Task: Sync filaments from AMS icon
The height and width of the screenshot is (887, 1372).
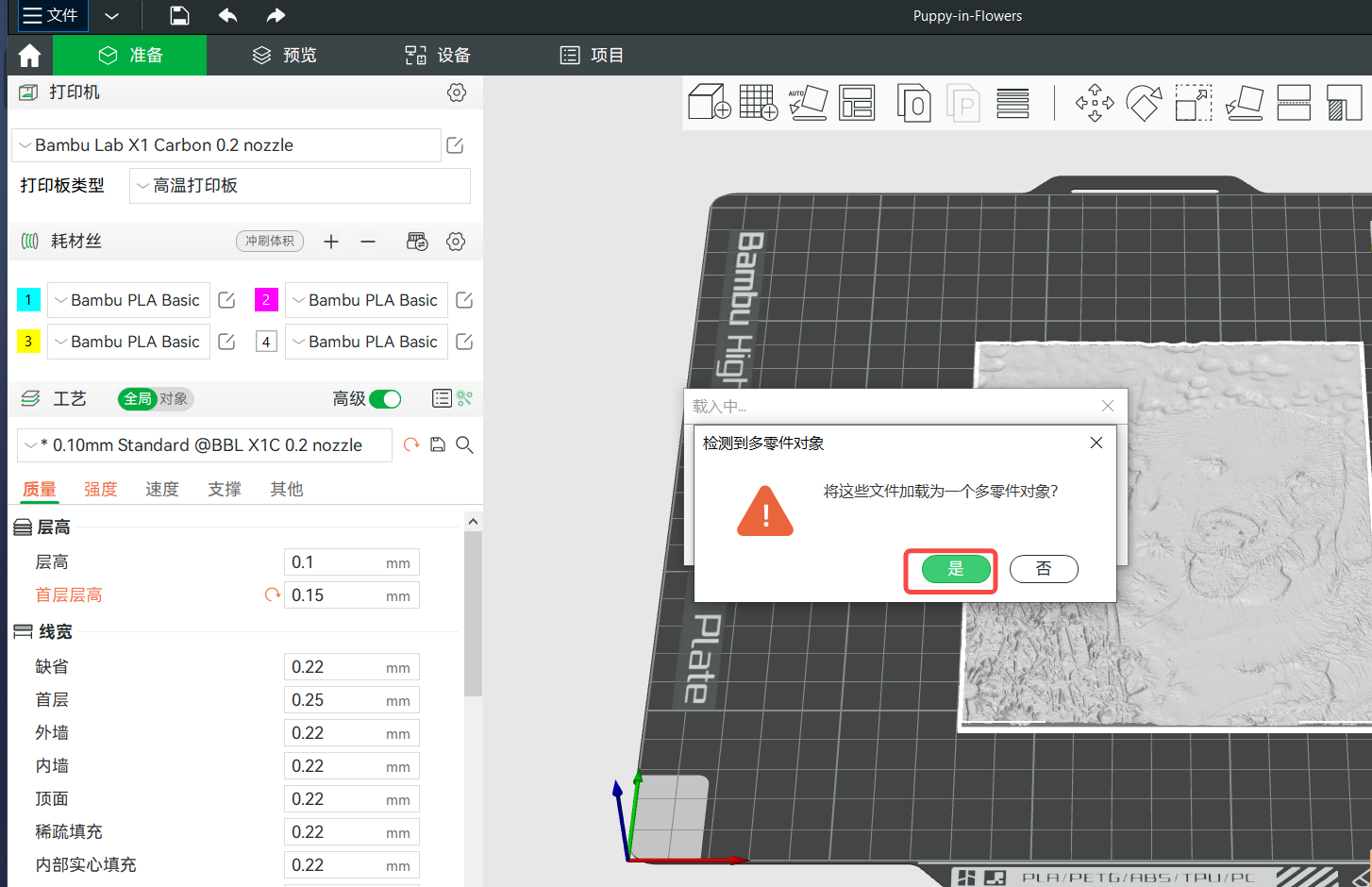Action: [417, 242]
